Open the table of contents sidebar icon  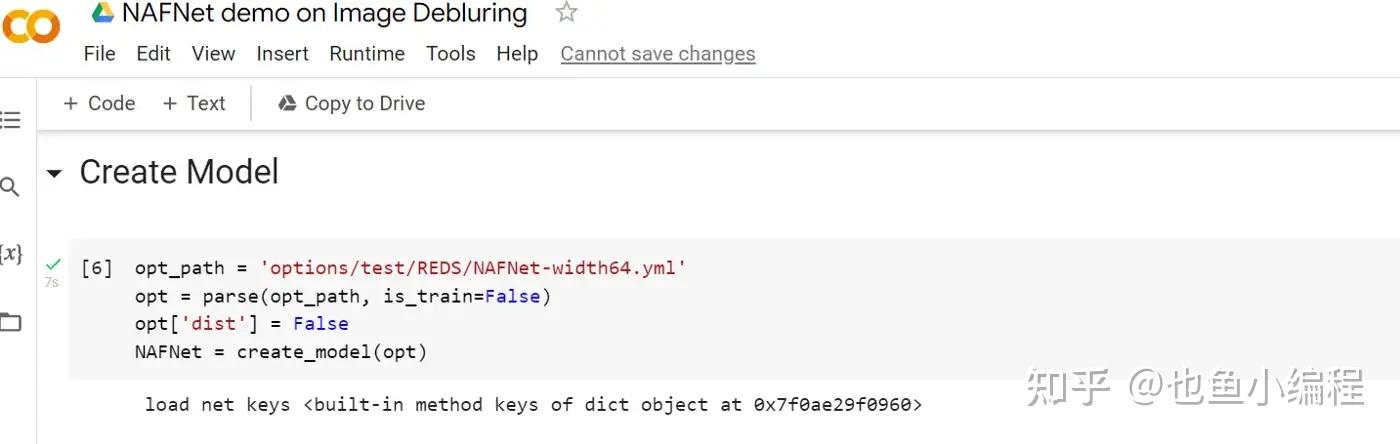click(x=10, y=121)
